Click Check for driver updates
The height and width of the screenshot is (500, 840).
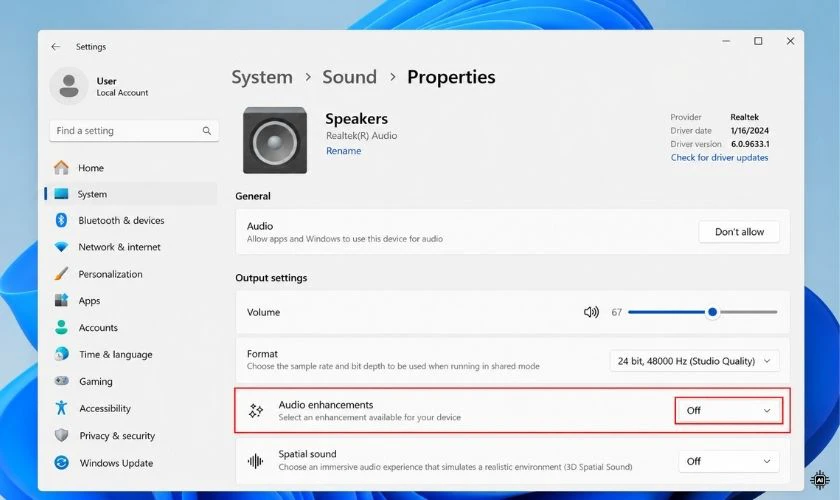(x=719, y=158)
